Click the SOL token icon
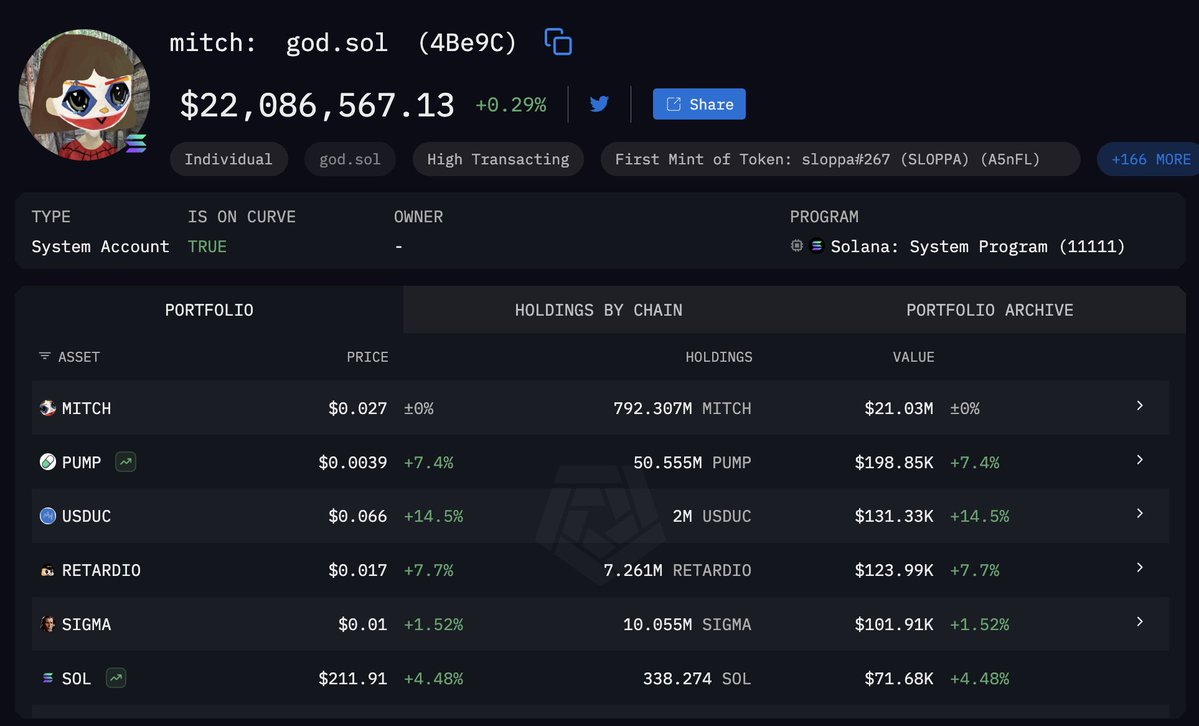The height and width of the screenshot is (726, 1199). (47, 678)
